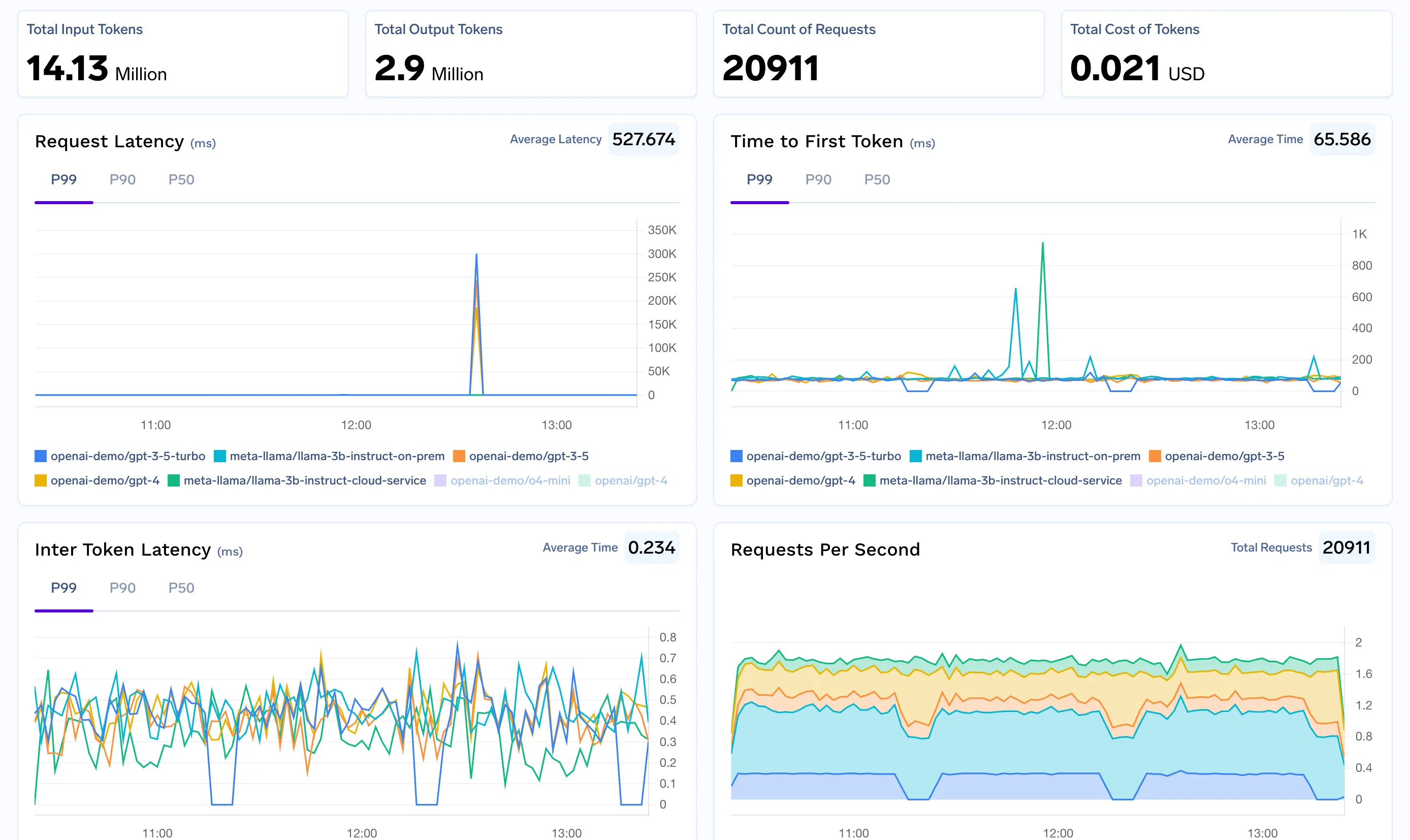Switch Request Latency chart to P50 tab
The height and width of the screenshot is (840, 1410).
pos(181,180)
